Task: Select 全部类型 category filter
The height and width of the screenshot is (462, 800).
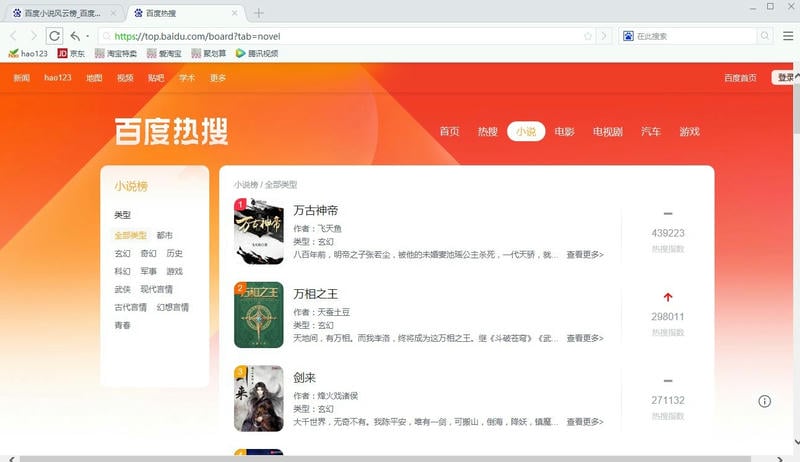Action: (x=131, y=235)
